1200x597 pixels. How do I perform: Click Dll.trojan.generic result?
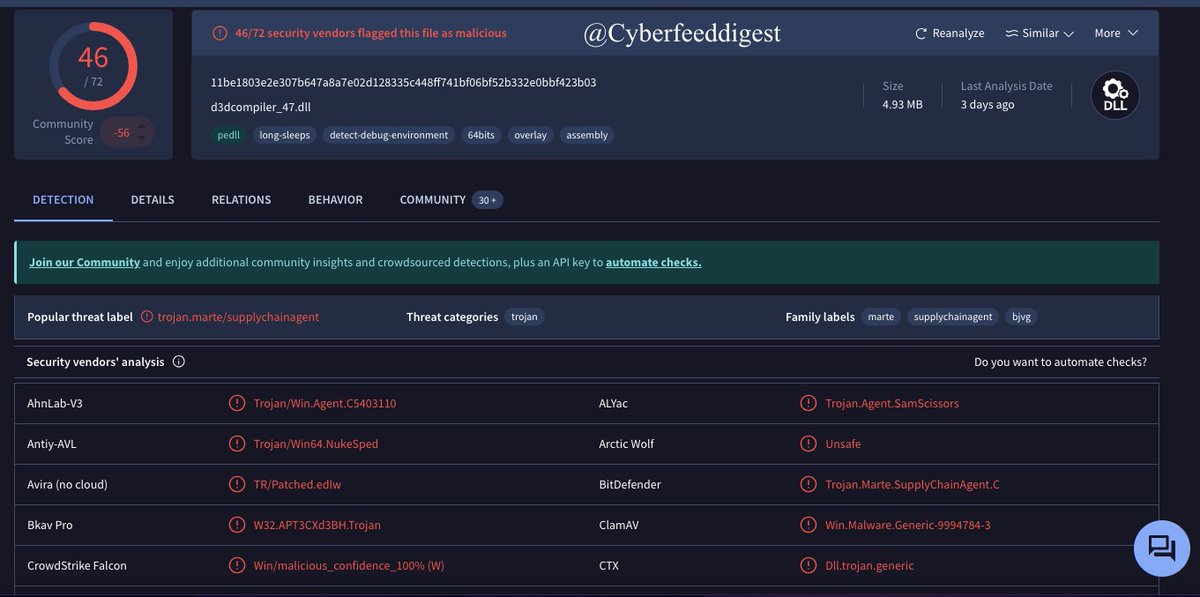(869, 565)
